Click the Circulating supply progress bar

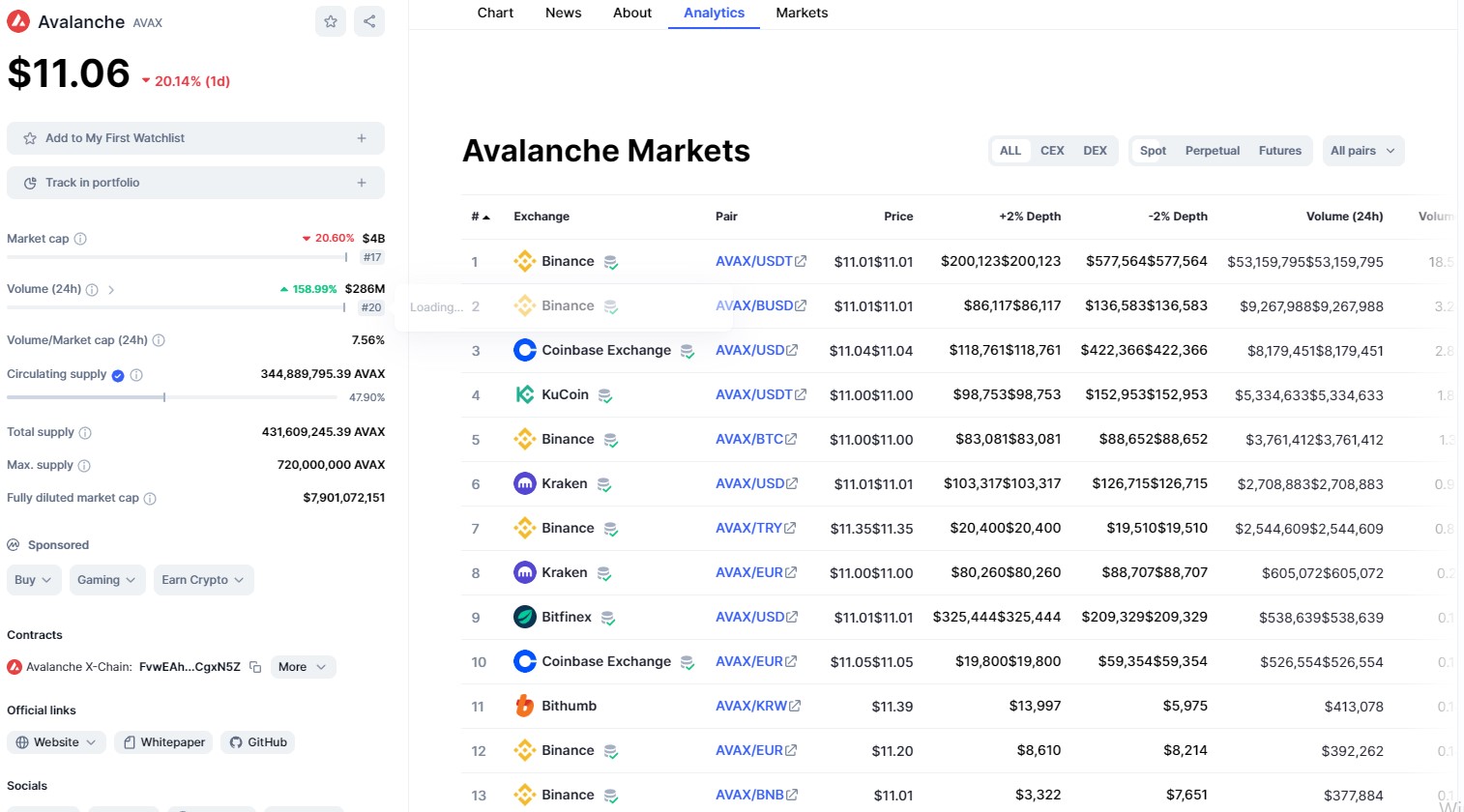coord(171,397)
